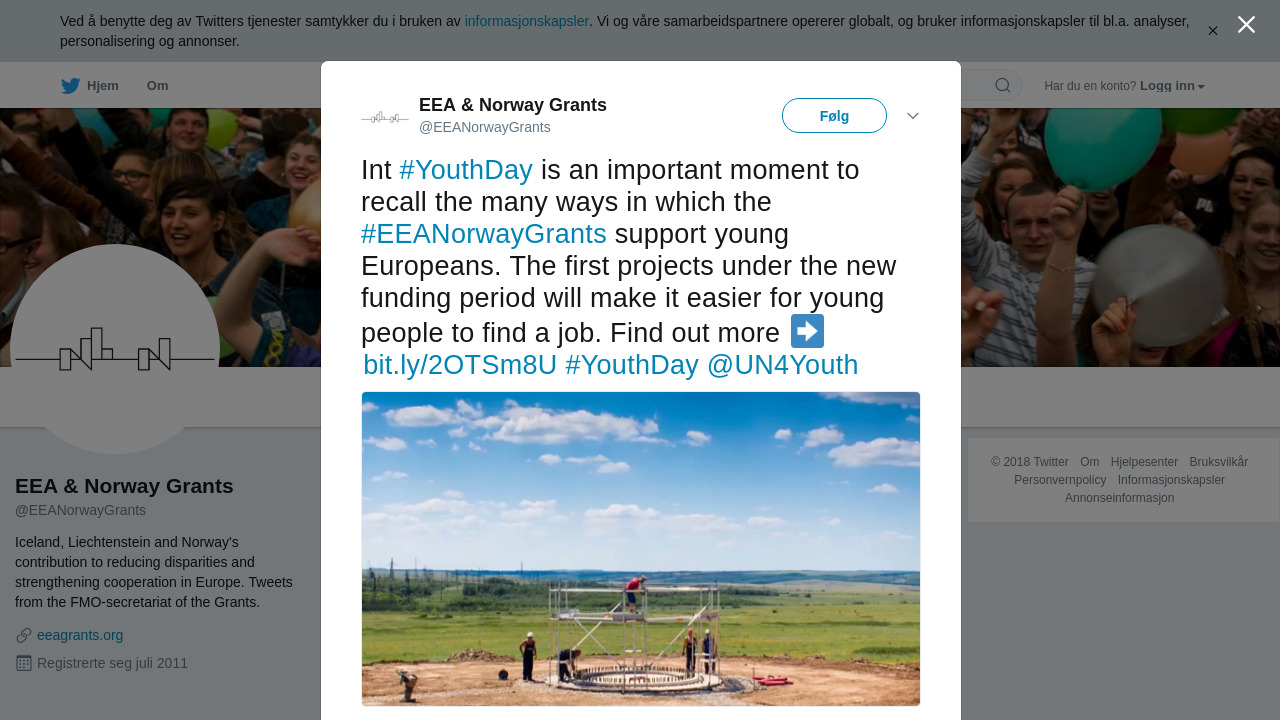Close the tweet overlay with X
This screenshot has height=720, width=1280.
point(1246,25)
